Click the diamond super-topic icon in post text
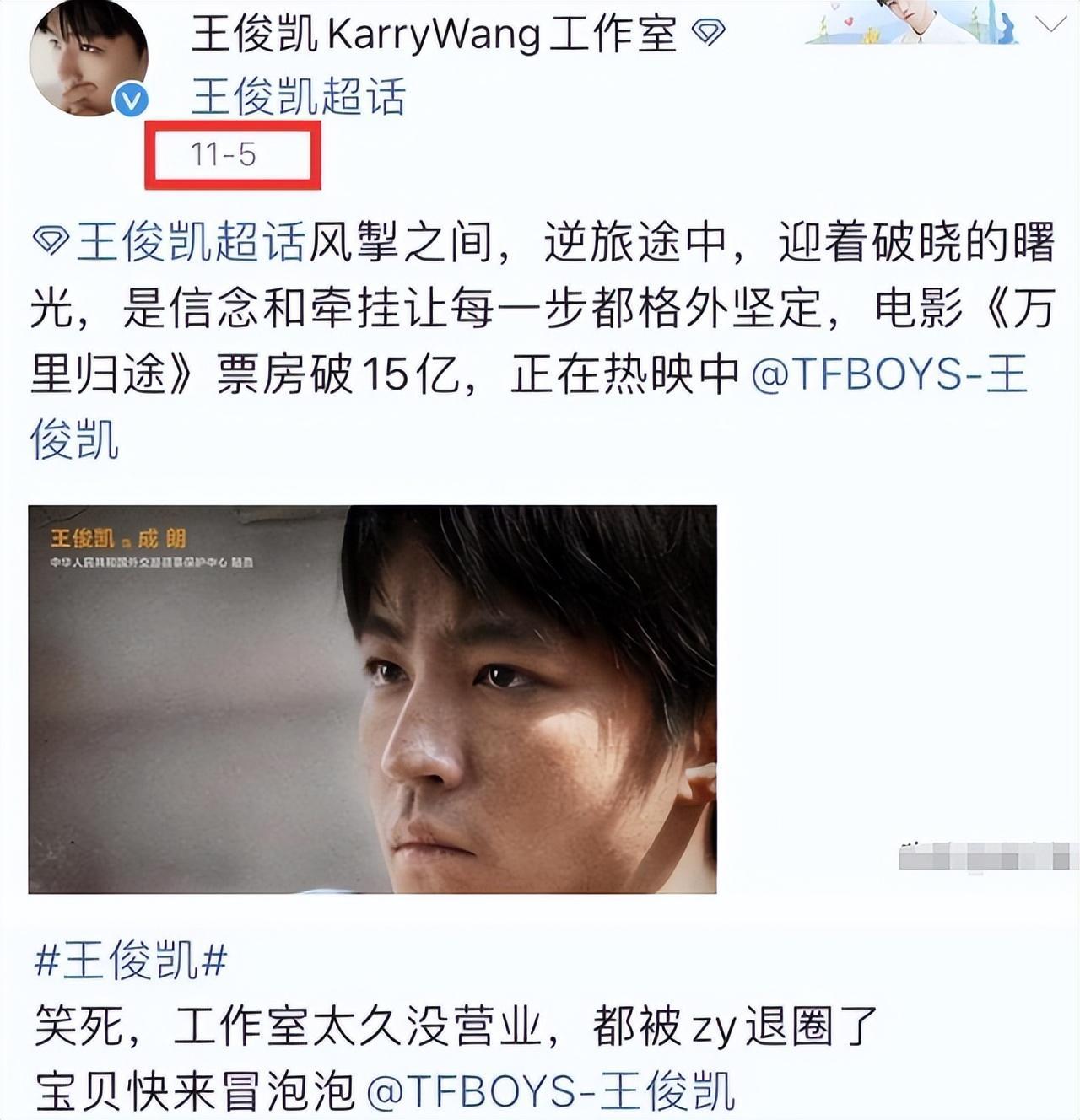This screenshot has height=1120, width=1080. click(x=51, y=242)
